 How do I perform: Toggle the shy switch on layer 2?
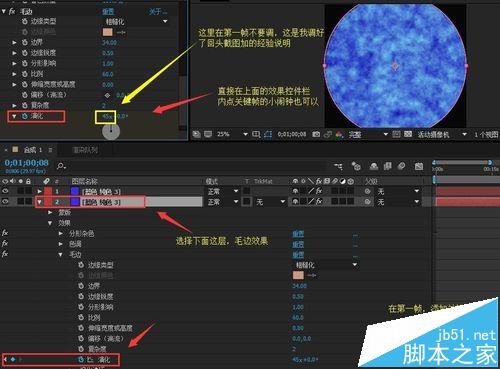296,202
